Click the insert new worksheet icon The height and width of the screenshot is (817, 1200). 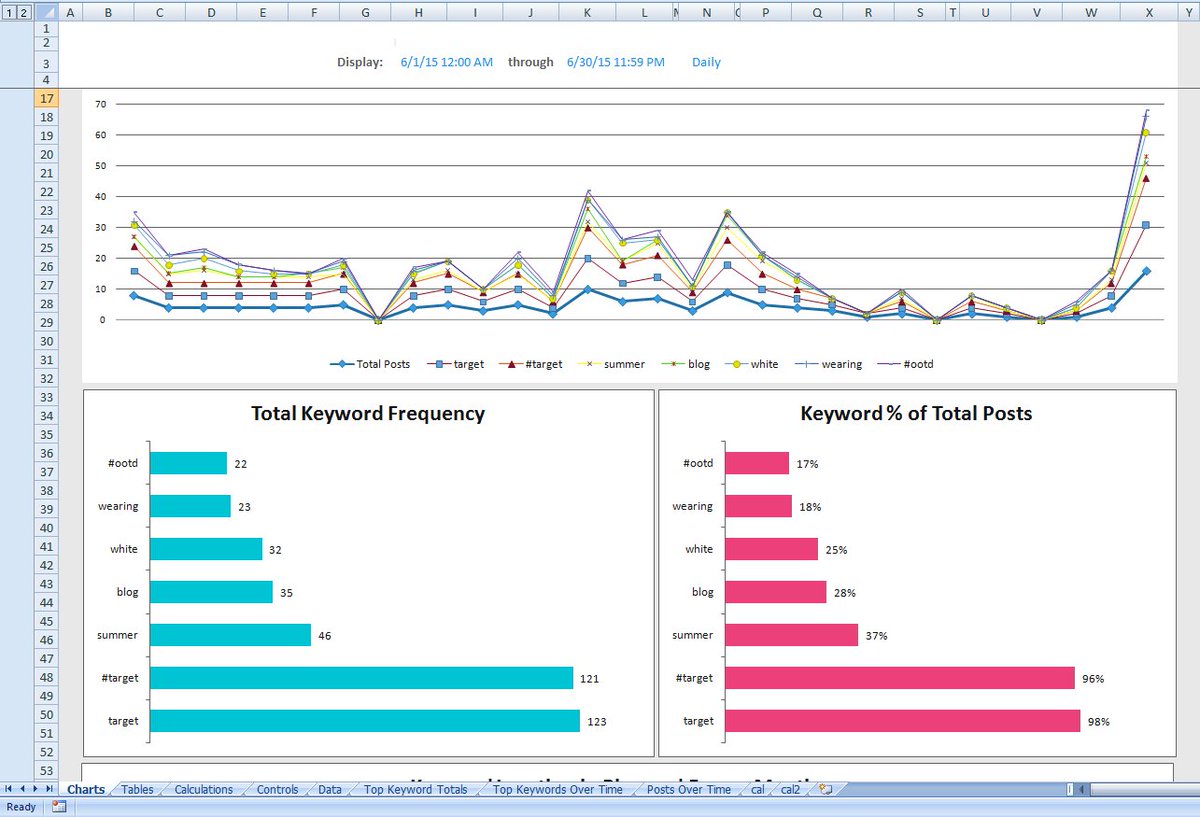(825, 789)
